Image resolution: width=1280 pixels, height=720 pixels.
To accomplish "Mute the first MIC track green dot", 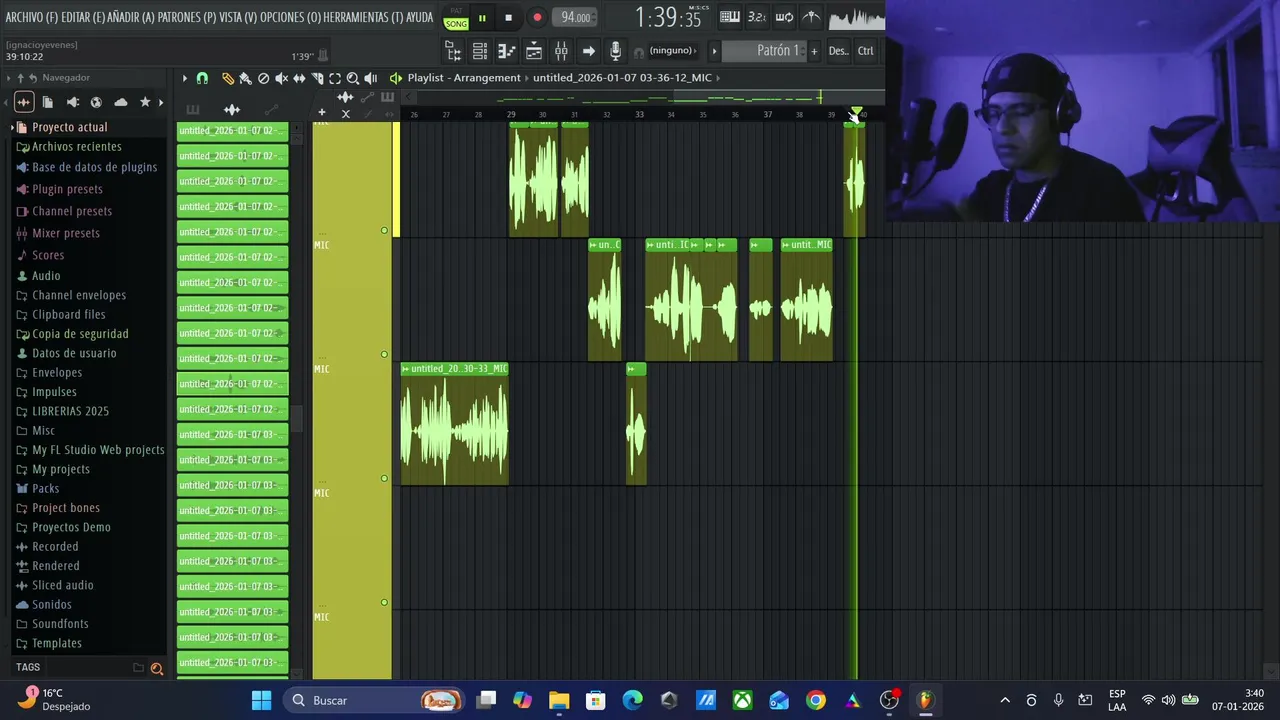I will pos(384,231).
